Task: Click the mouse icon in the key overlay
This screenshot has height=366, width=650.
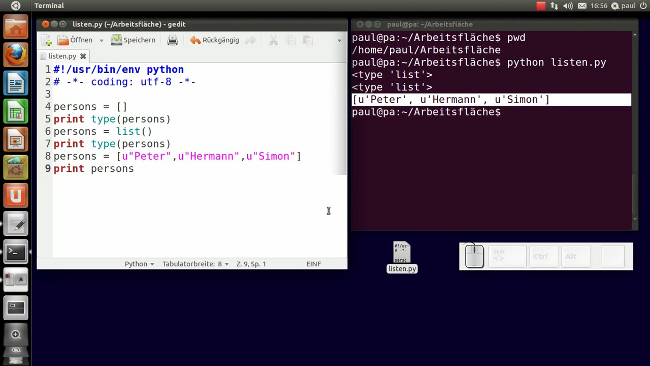Action: pyautogui.click(x=474, y=256)
